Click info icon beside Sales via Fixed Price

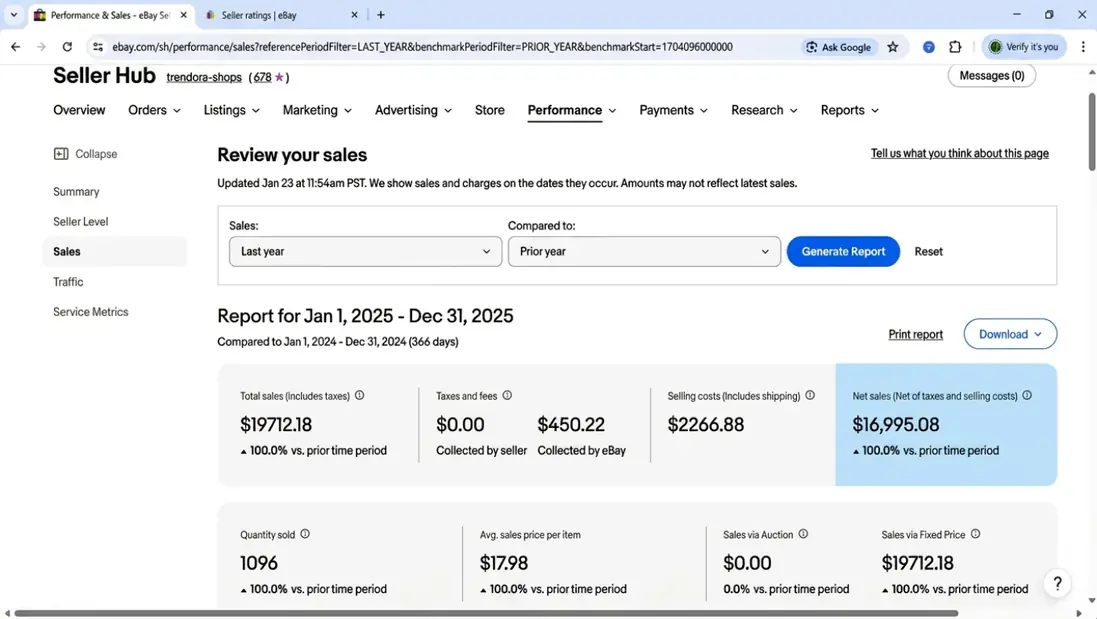(975, 534)
